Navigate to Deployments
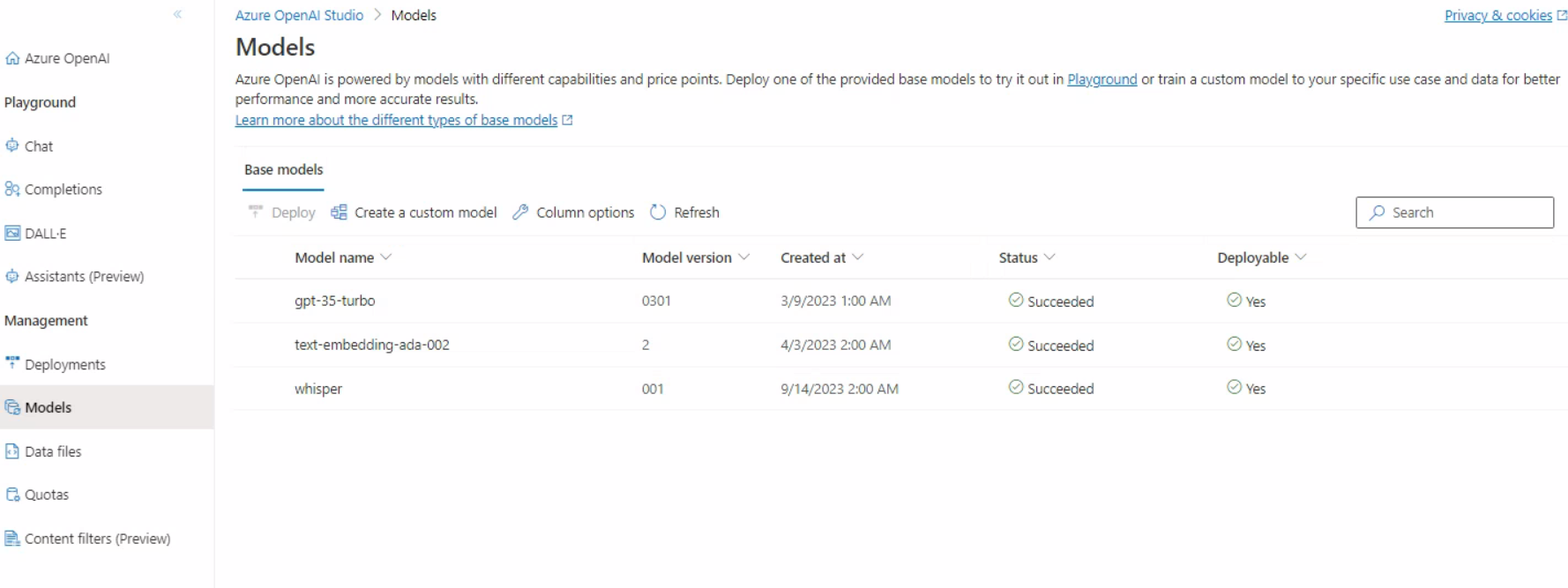The width and height of the screenshot is (1568, 588). pos(65,364)
